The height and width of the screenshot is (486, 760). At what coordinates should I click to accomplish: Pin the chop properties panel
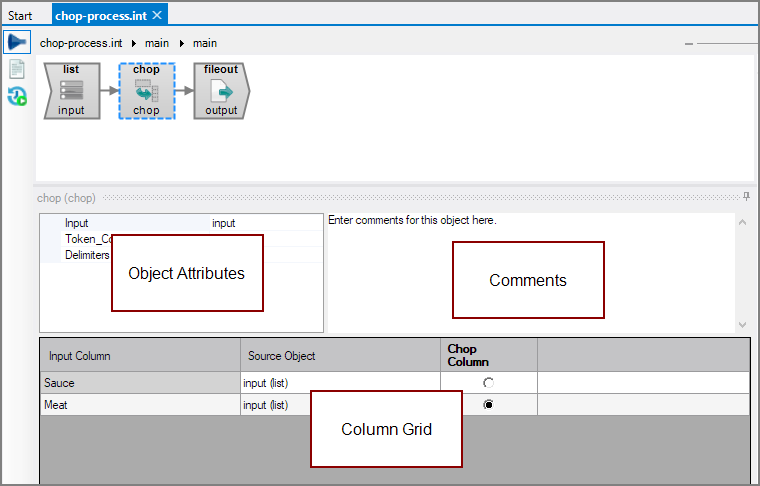746,196
